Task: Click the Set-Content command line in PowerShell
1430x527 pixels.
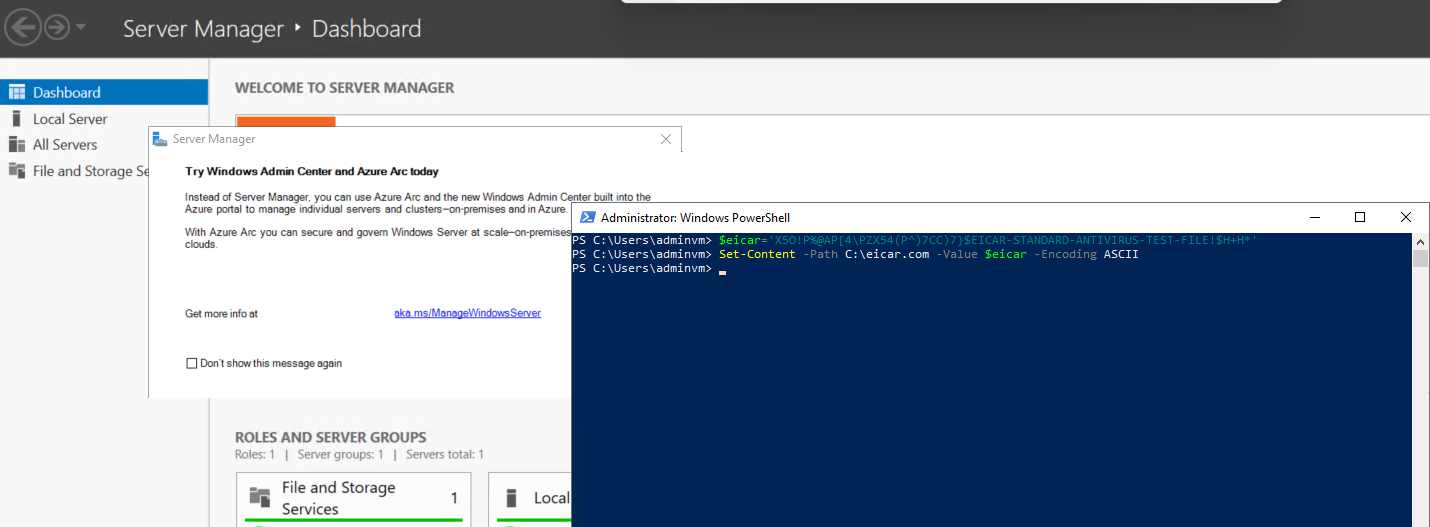Action: [855, 254]
